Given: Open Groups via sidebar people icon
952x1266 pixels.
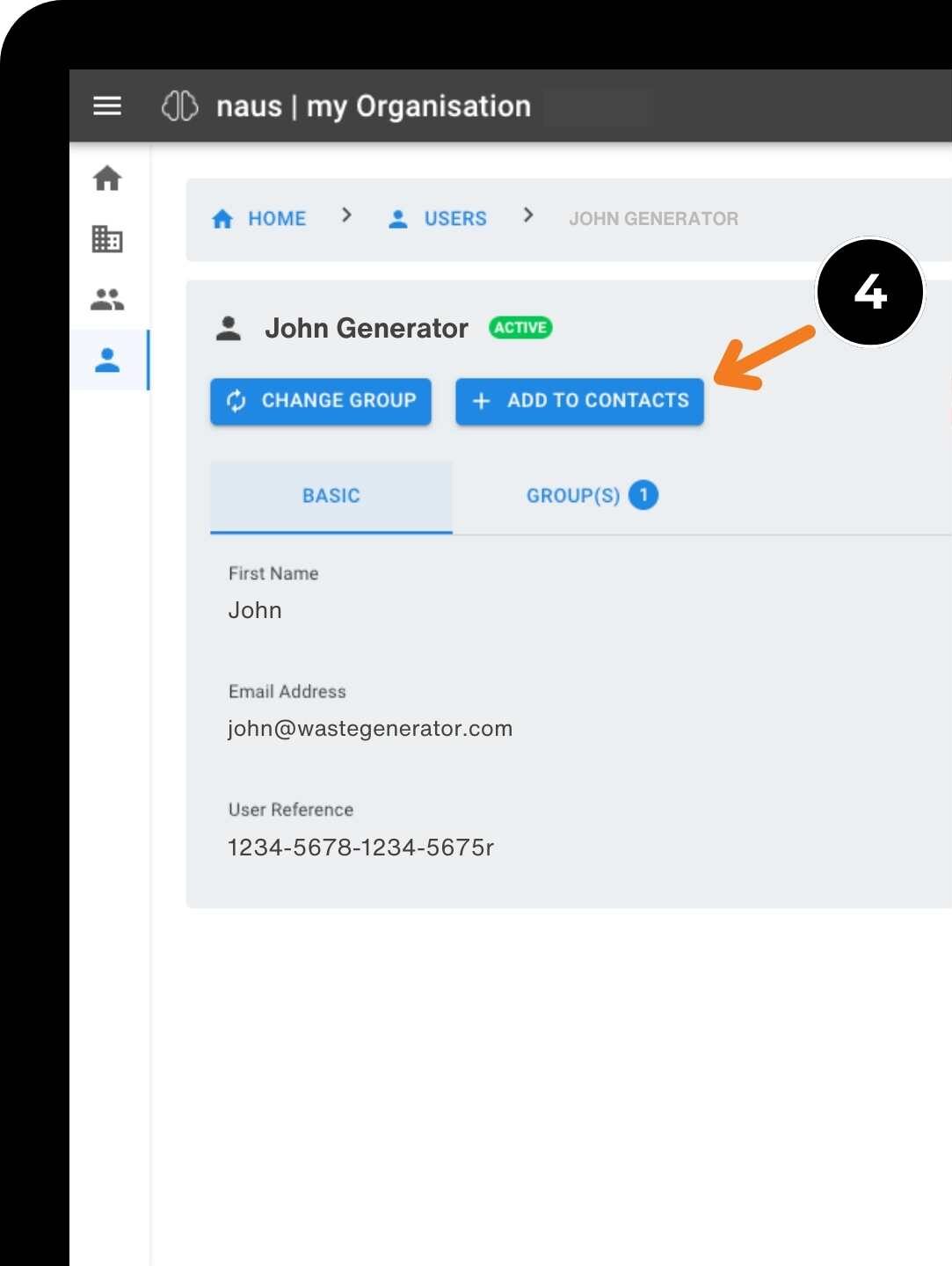Looking at the screenshot, I should [107, 300].
